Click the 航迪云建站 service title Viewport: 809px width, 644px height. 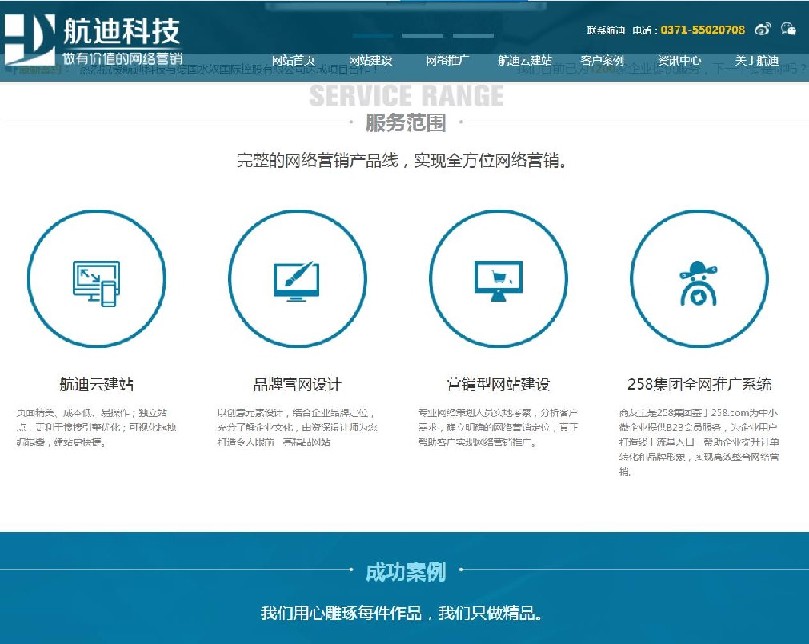(96, 384)
